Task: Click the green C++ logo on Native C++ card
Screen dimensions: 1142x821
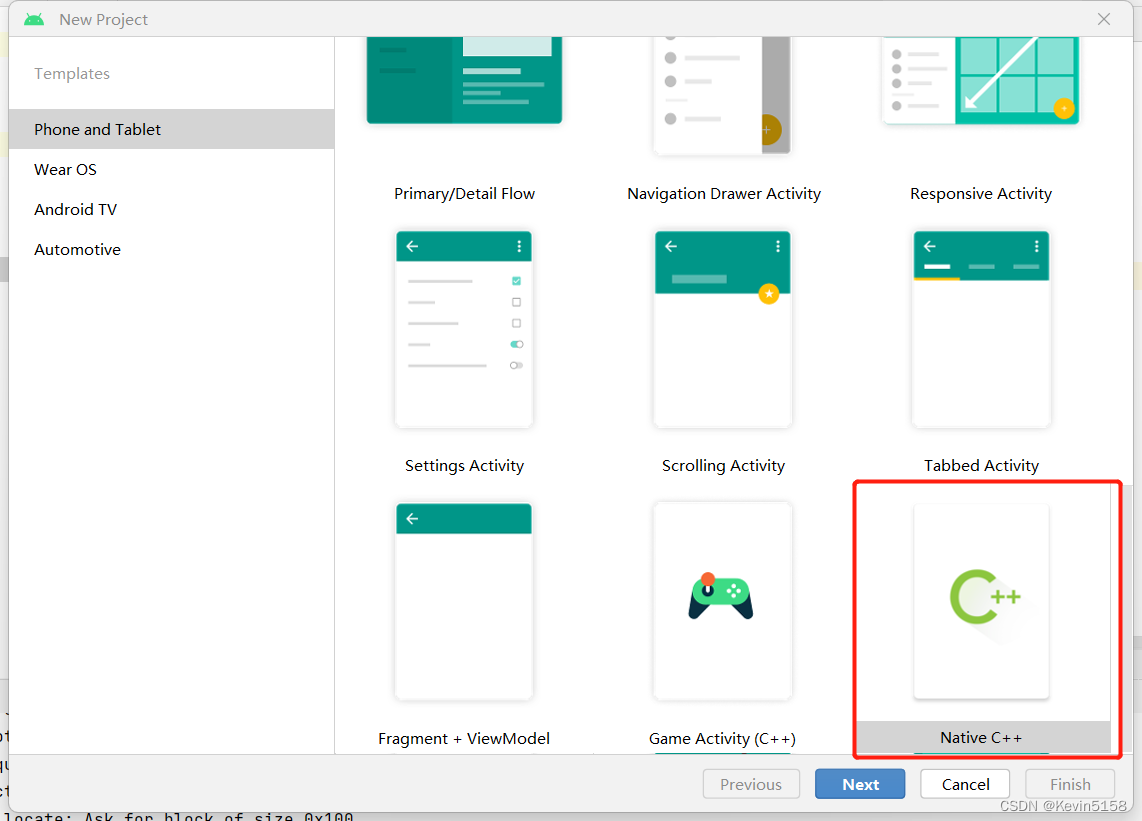Action: [981, 597]
